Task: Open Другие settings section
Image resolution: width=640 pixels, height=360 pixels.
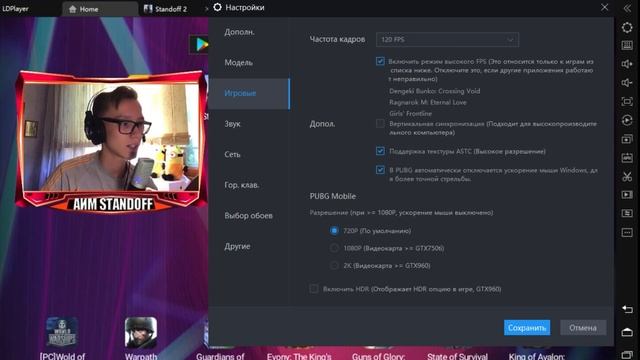Action: click(249, 246)
